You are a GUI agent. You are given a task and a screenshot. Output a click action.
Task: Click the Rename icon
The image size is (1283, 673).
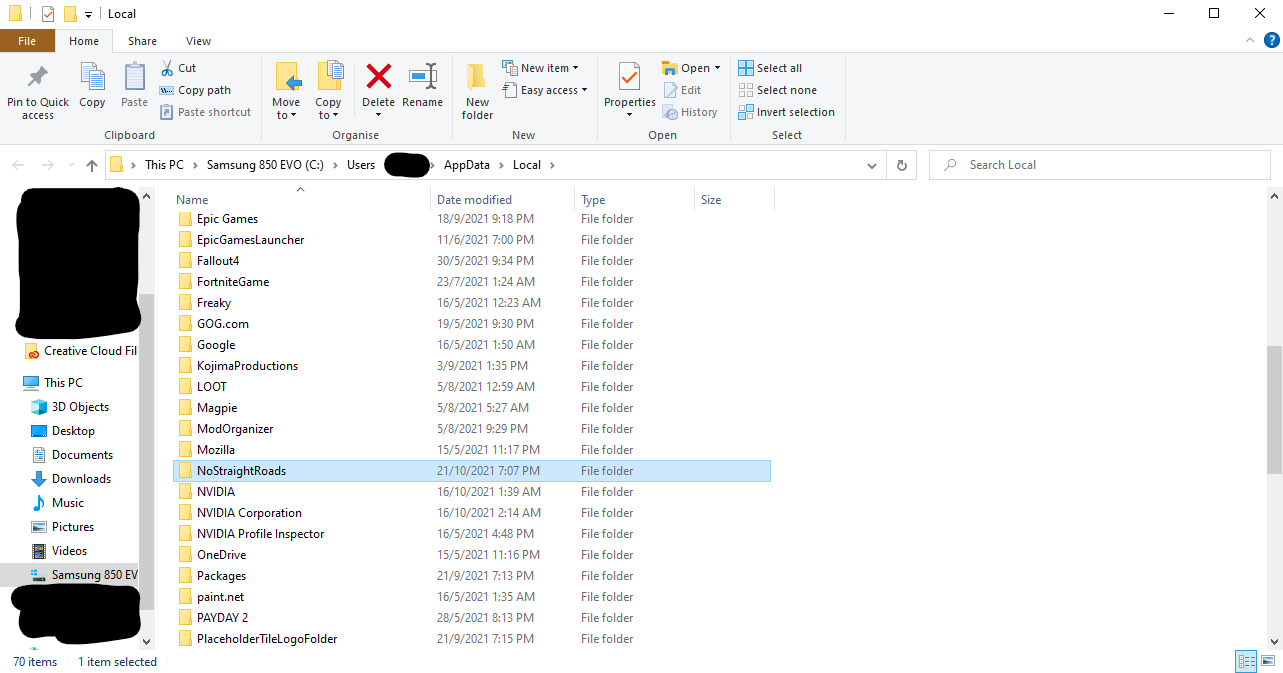[x=423, y=76]
